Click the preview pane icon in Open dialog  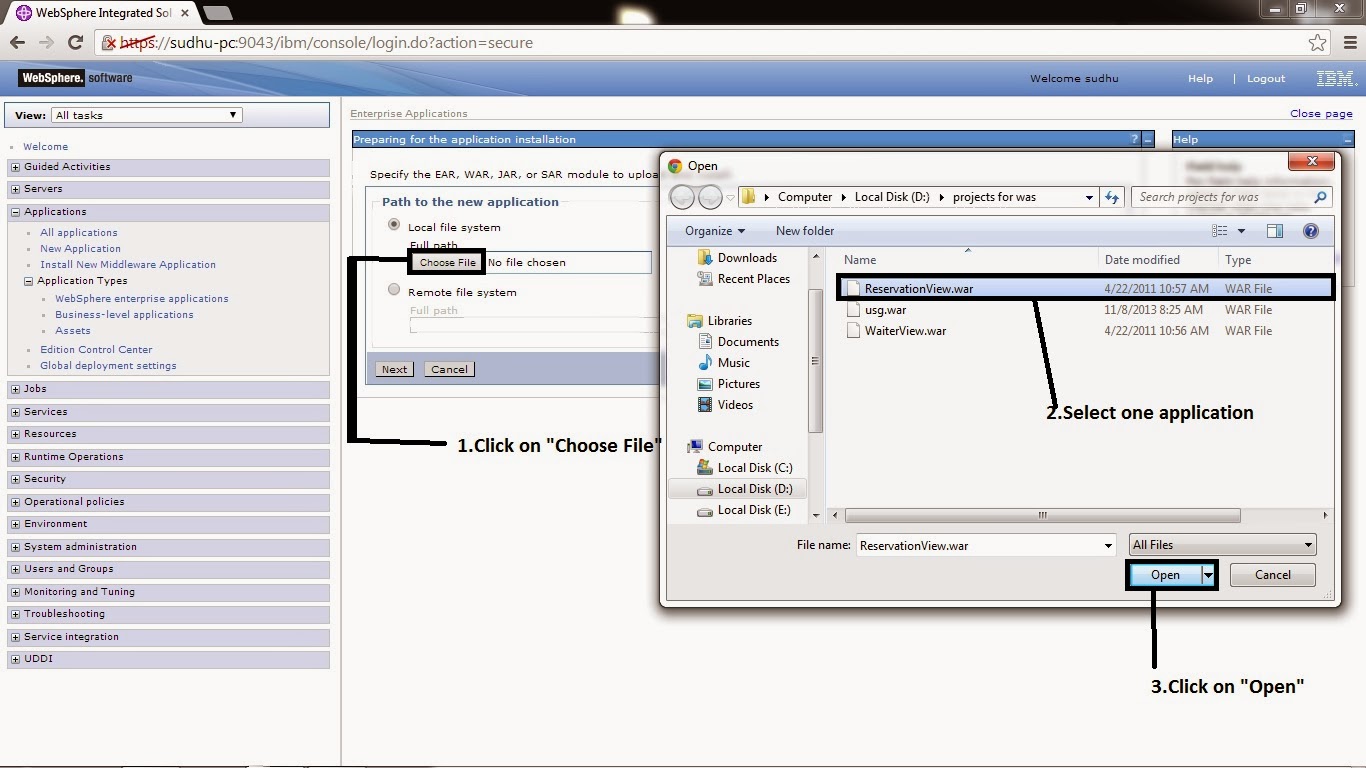click(x=1274, y=230)
